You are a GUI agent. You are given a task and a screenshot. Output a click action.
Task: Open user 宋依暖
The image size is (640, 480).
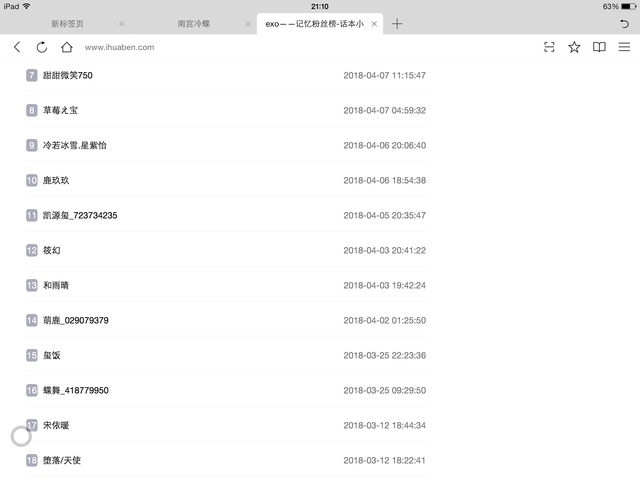tap(56, 426)
